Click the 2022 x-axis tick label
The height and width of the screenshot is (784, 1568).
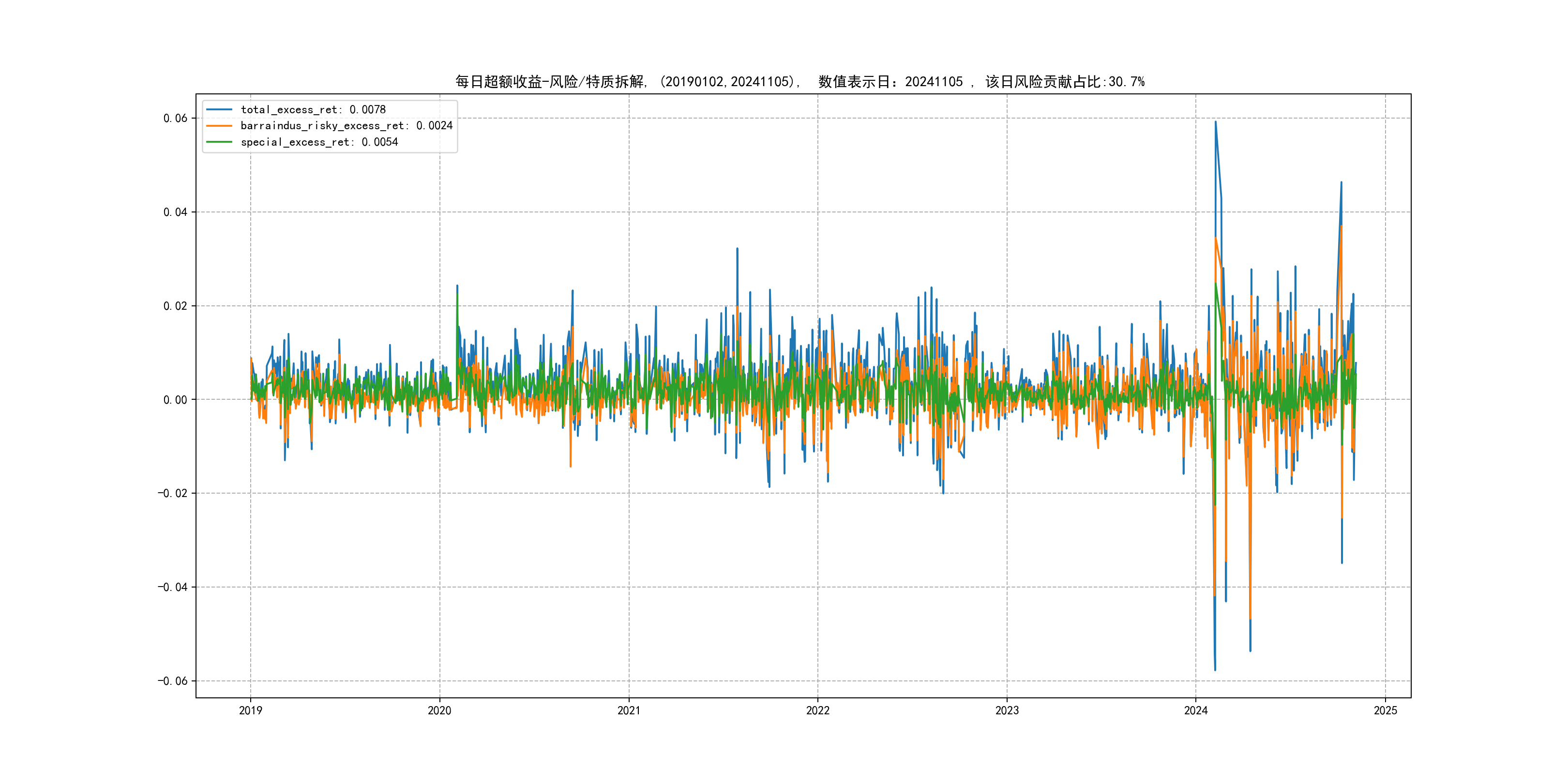tap(817, 710)
